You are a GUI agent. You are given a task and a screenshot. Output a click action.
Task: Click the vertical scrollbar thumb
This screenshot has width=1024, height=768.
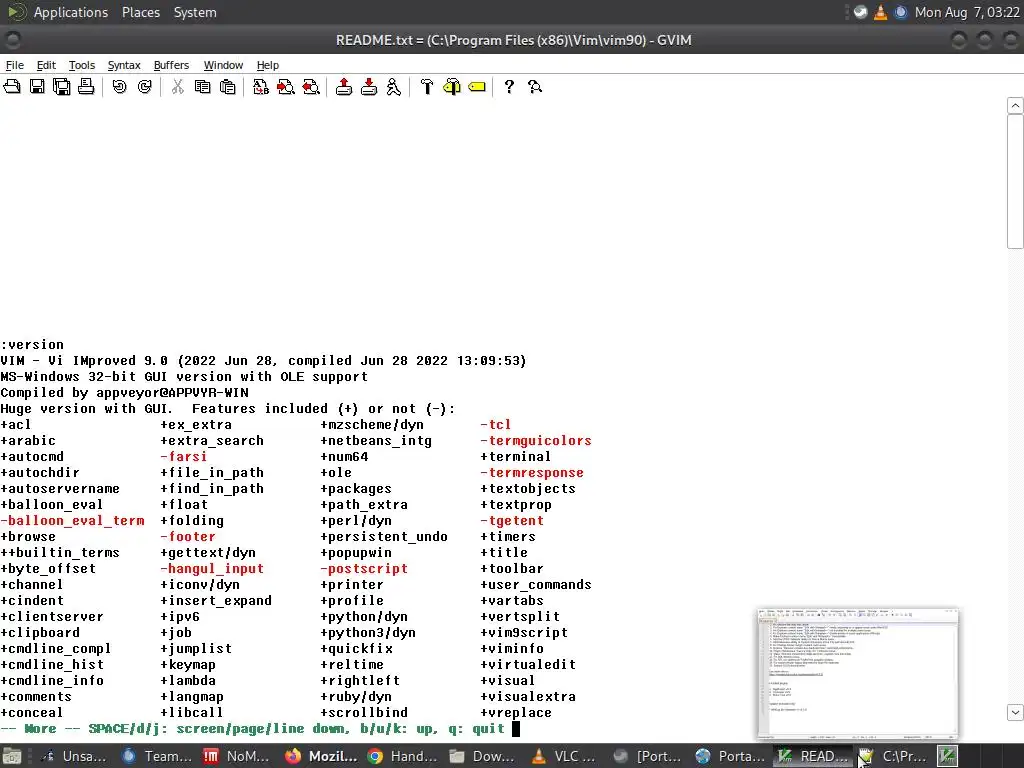(x=1015, y=182)
